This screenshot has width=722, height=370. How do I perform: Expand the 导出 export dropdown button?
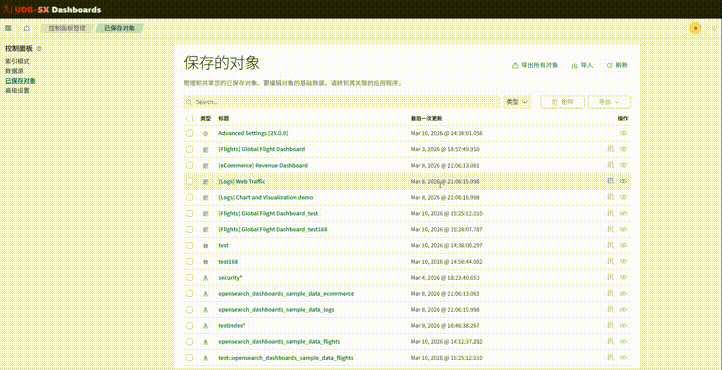pyautogui.click(x=609, y=102)
